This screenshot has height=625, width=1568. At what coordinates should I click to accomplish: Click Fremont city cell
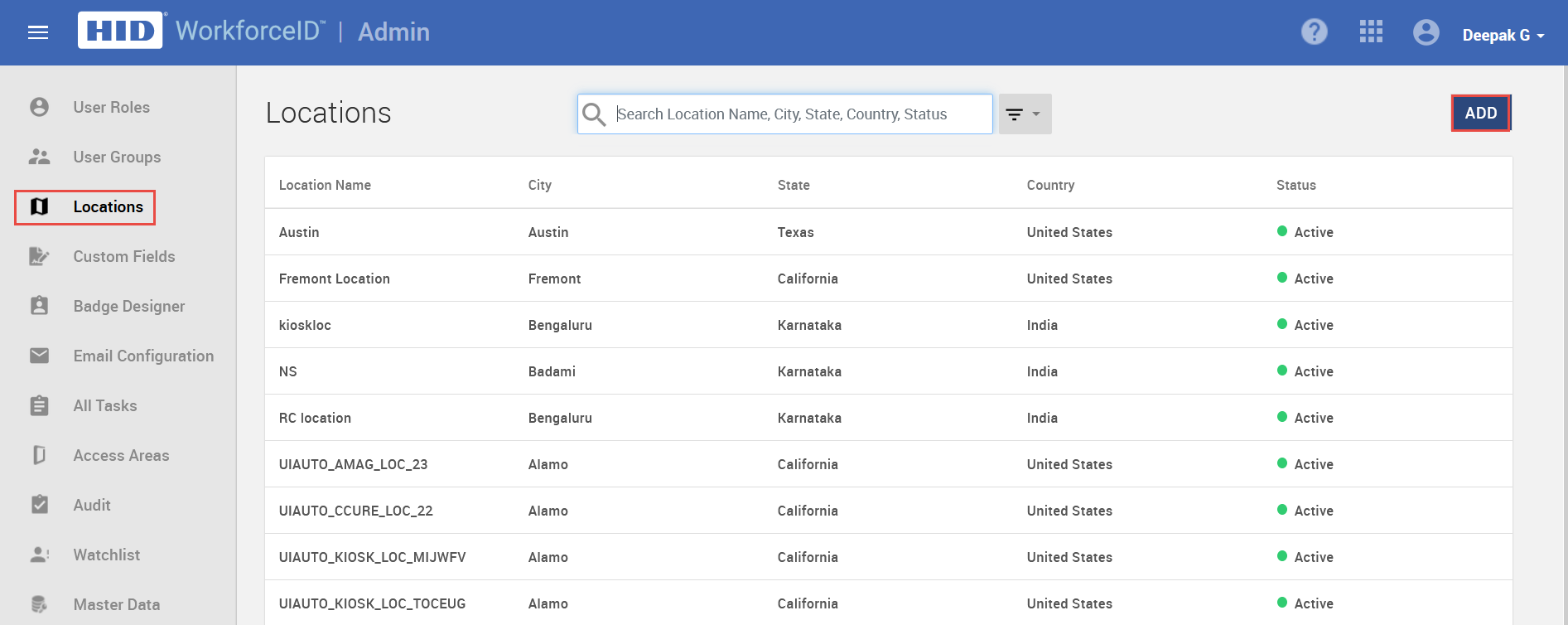click(554, 279)
